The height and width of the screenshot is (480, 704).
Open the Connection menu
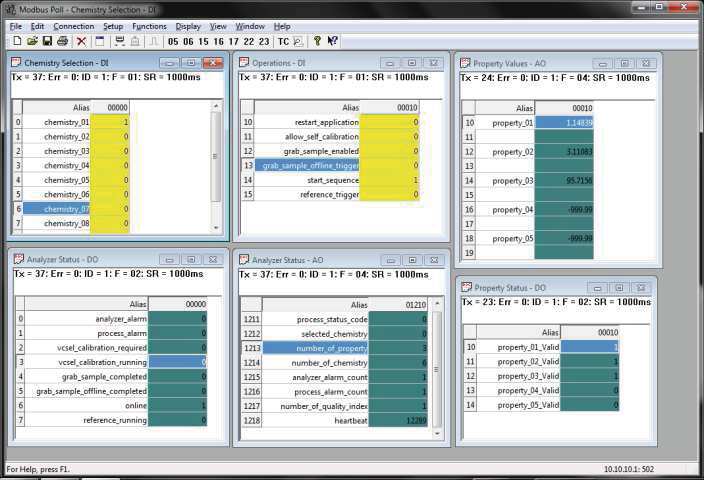point(73,26)
